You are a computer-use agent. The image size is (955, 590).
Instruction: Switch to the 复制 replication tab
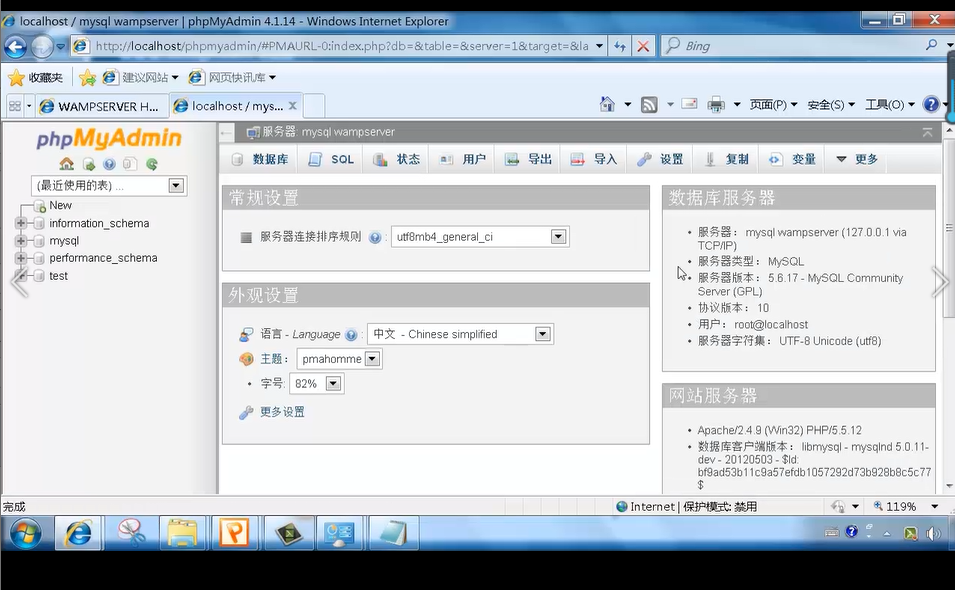click(x=725, y=160)
